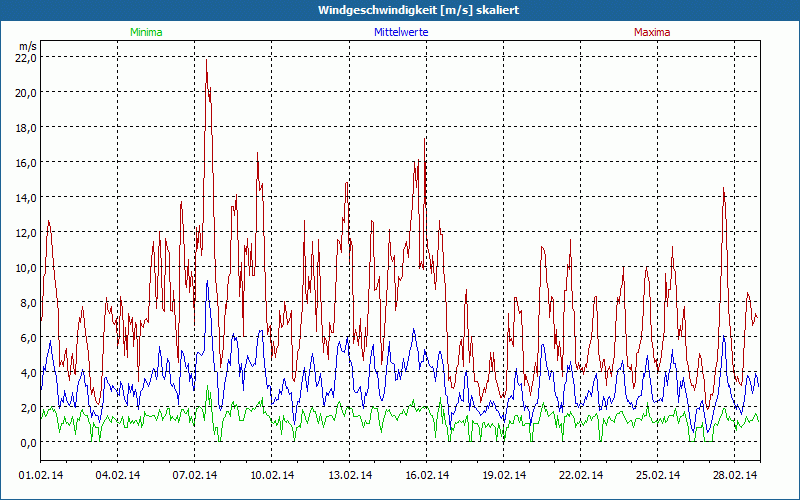Click the 12,0 y-axis value
Screen dimensions: 800x500
point(26,233)
